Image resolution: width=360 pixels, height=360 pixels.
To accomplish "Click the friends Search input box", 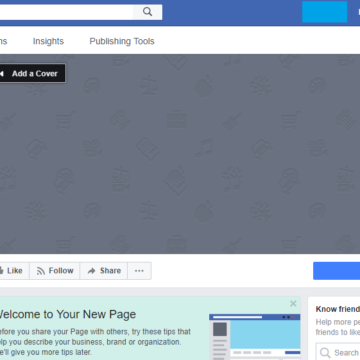I will coord(338,352).
